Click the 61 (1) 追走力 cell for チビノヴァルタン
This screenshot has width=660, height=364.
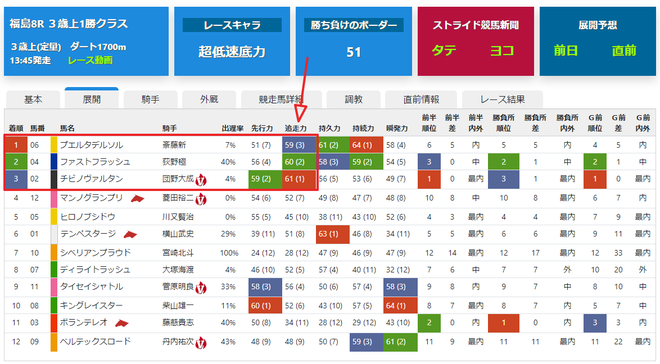click(299, 179)
